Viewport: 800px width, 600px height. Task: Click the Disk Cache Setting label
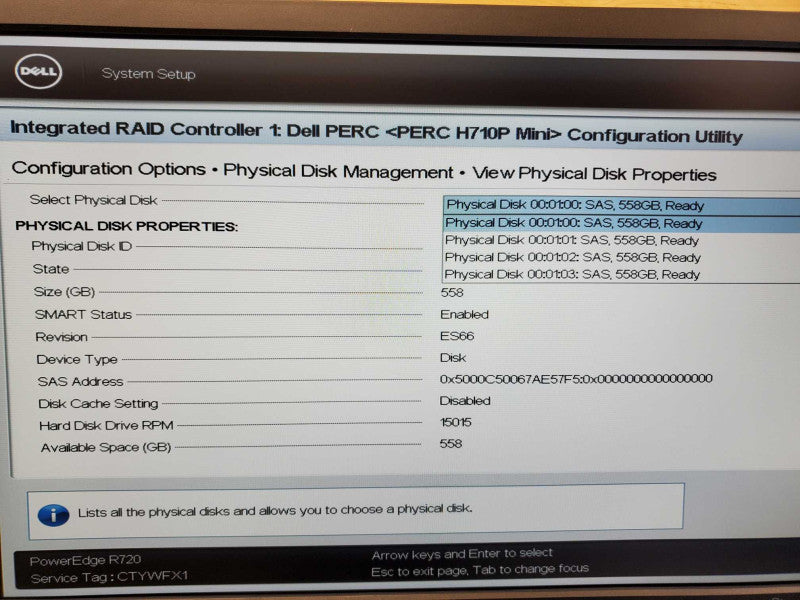98,403
